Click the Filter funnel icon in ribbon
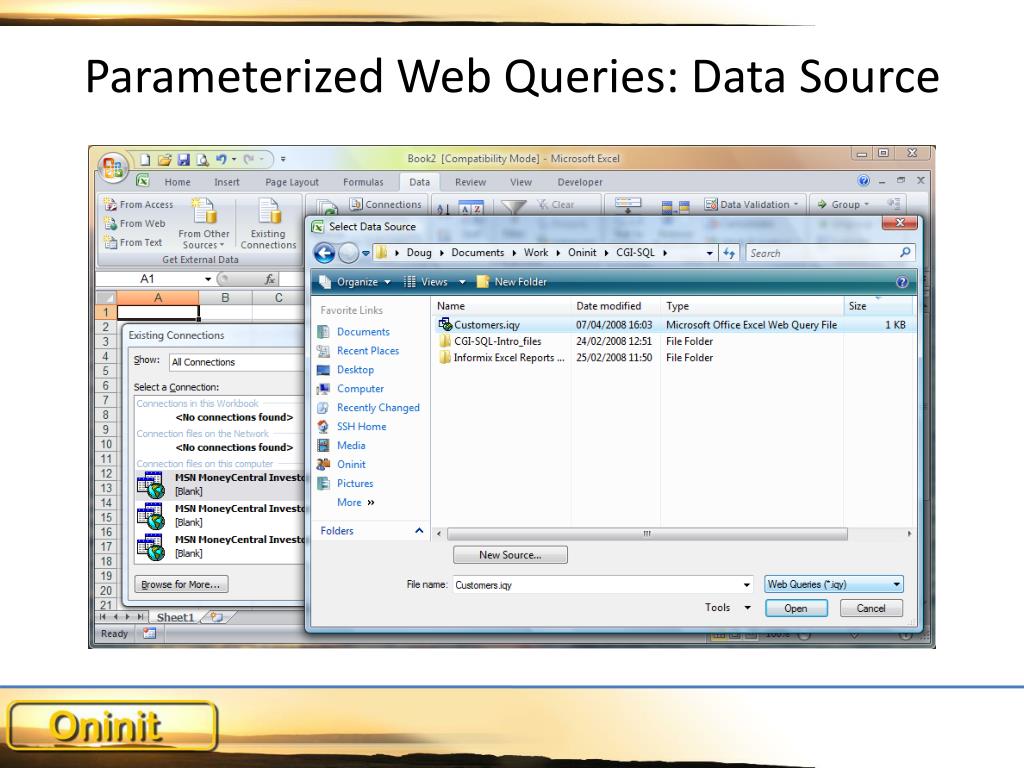 pyautogui.click(x=513, y=207)
